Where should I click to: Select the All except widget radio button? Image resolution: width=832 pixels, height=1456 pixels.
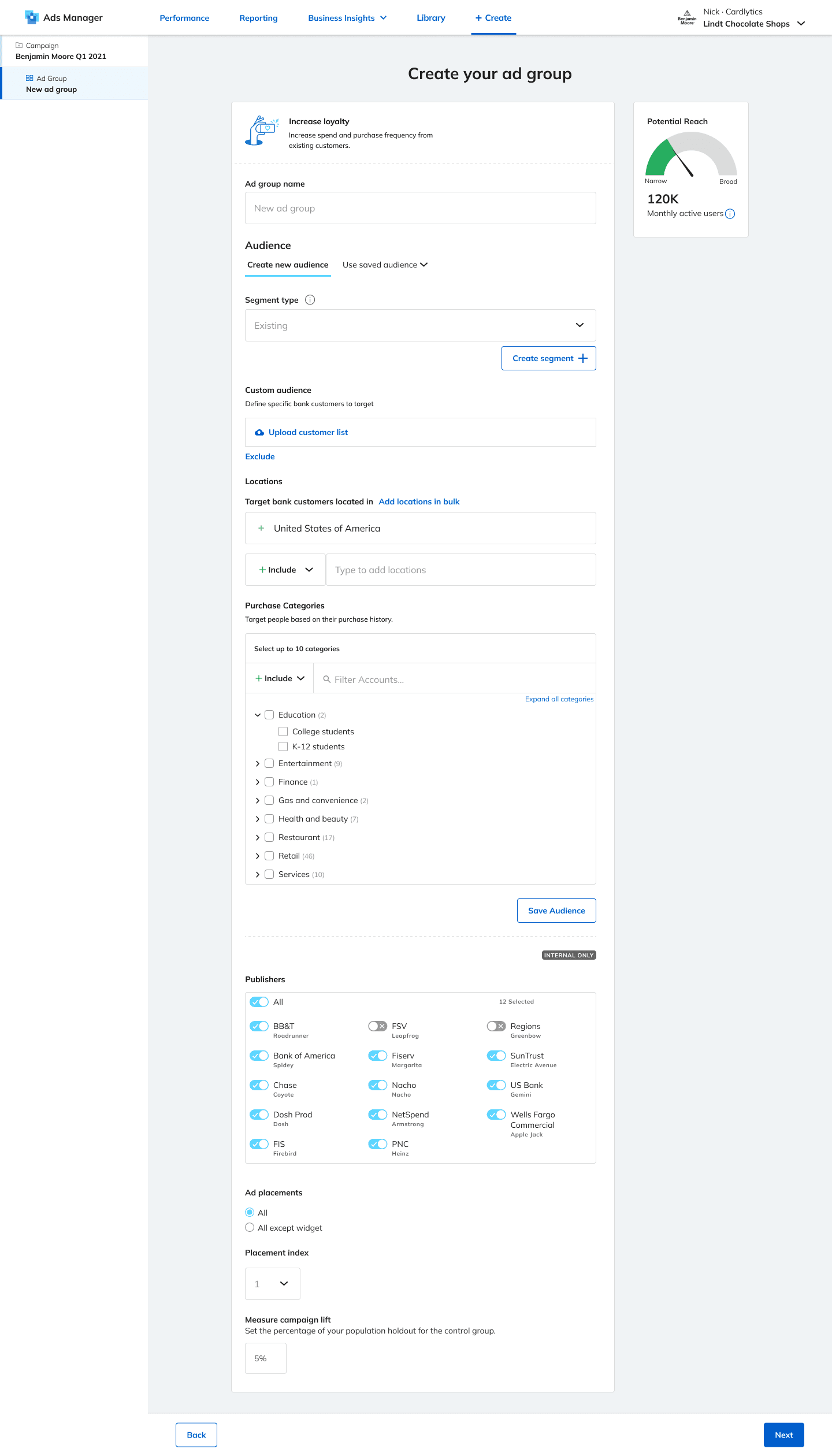250,1228
